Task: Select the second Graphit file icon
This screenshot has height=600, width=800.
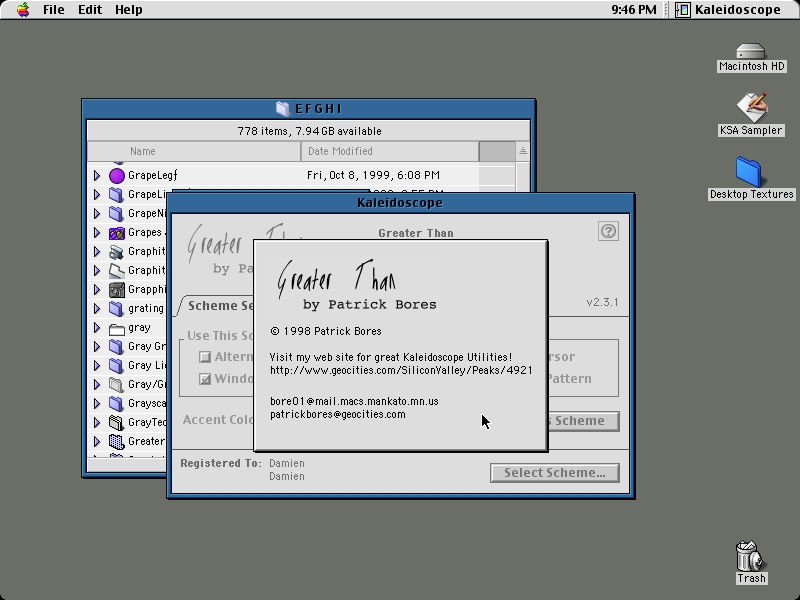Action: pyautogui.click(x=117, y=270)
